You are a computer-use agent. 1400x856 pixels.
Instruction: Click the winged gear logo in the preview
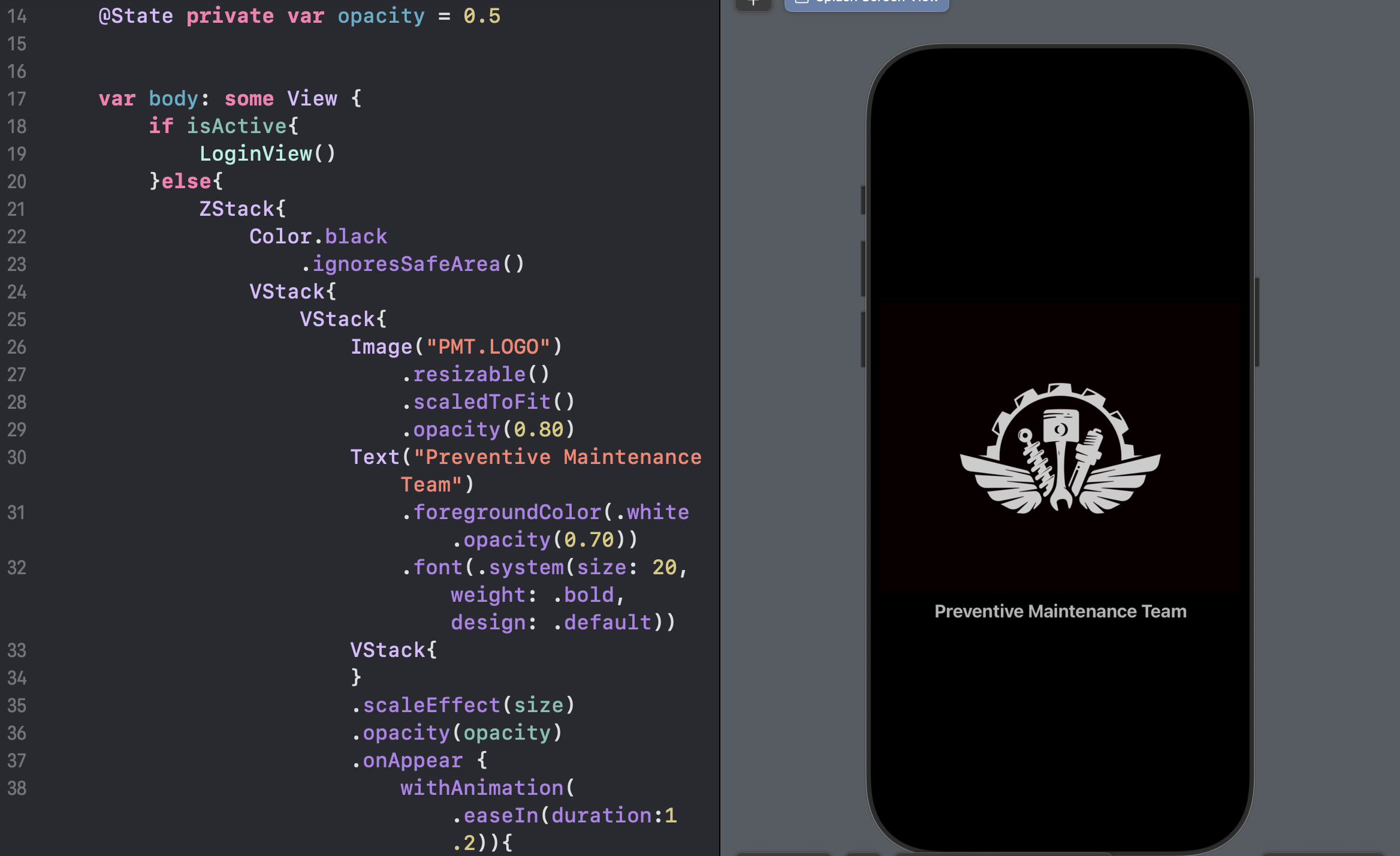pos(1060,448)
